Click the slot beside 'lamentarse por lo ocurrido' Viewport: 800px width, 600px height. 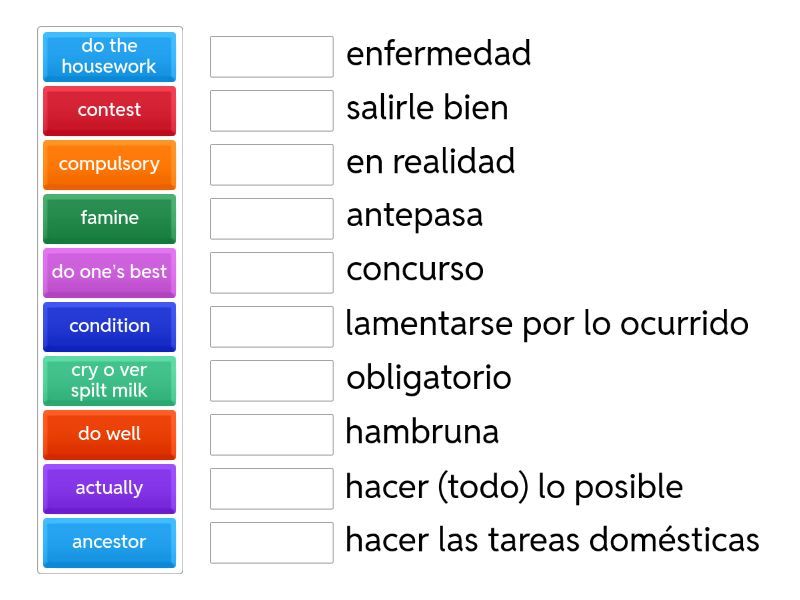point(271,326)
